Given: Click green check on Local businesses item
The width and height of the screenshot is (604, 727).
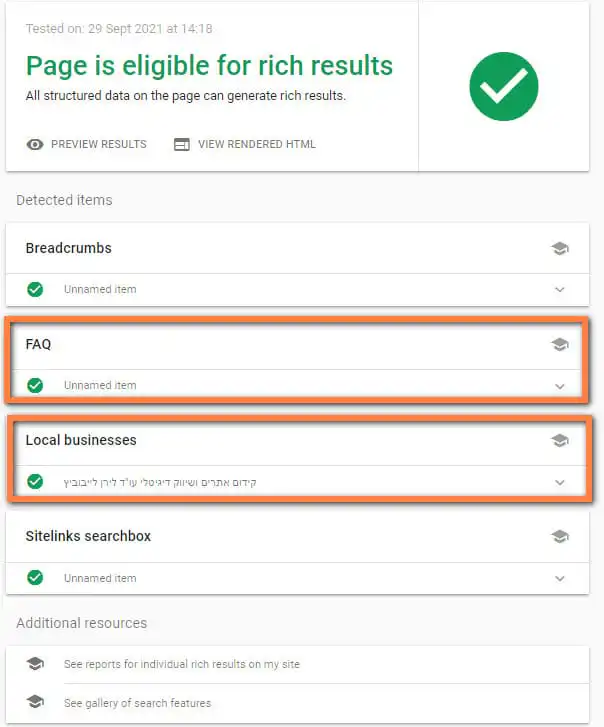Looking at the screenshot, I should coord(35,481).
